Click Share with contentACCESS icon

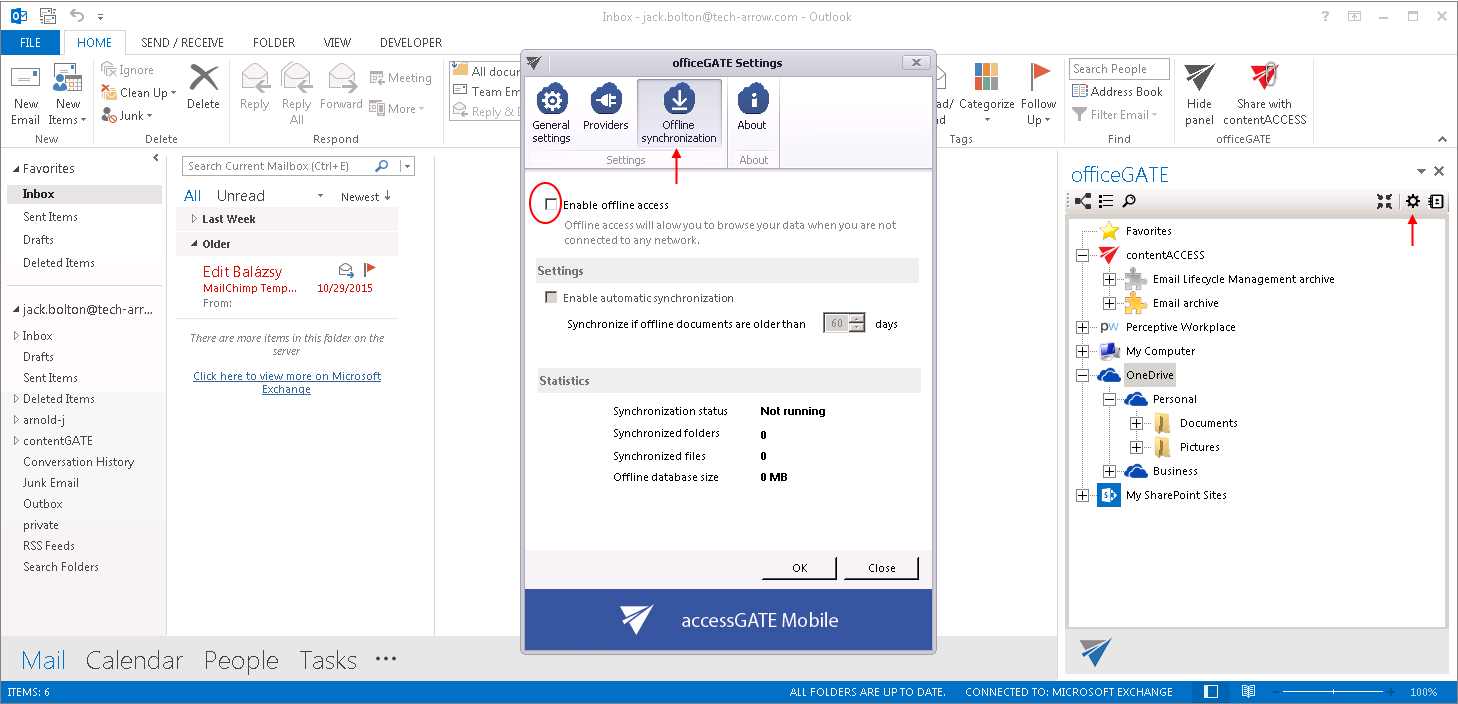pos(1264,94)
